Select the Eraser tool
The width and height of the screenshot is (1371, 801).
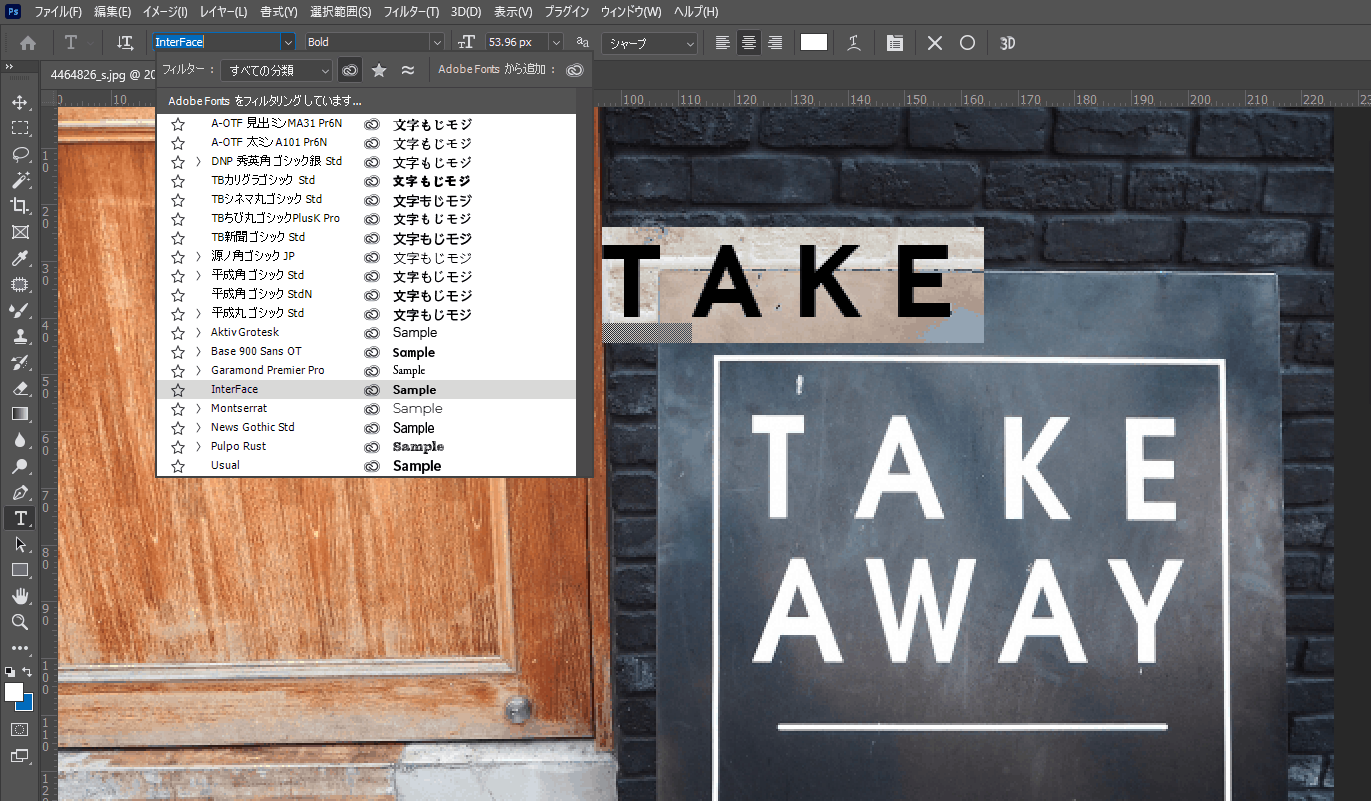tap(19, 388)
